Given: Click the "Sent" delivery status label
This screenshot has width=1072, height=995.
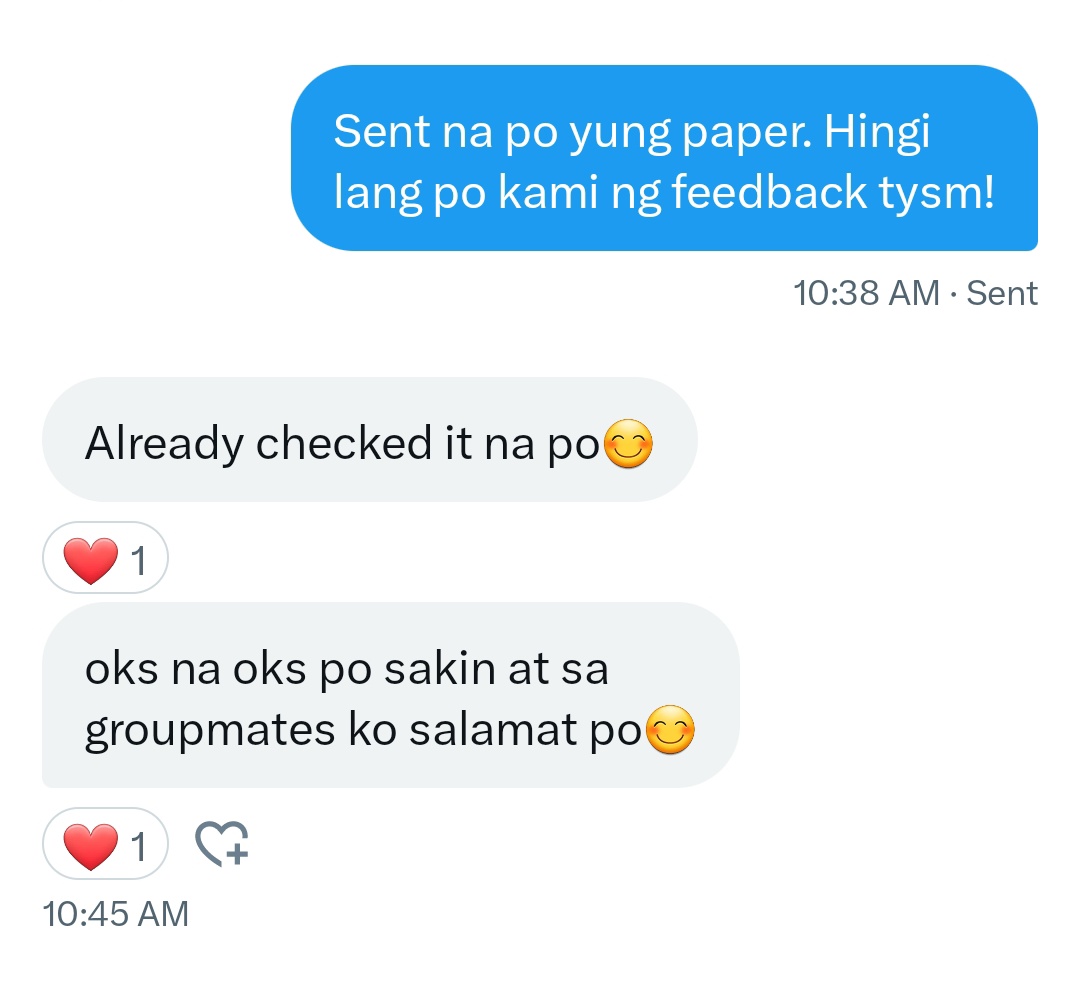Looking at the screenshot, I should point(1002,293).
